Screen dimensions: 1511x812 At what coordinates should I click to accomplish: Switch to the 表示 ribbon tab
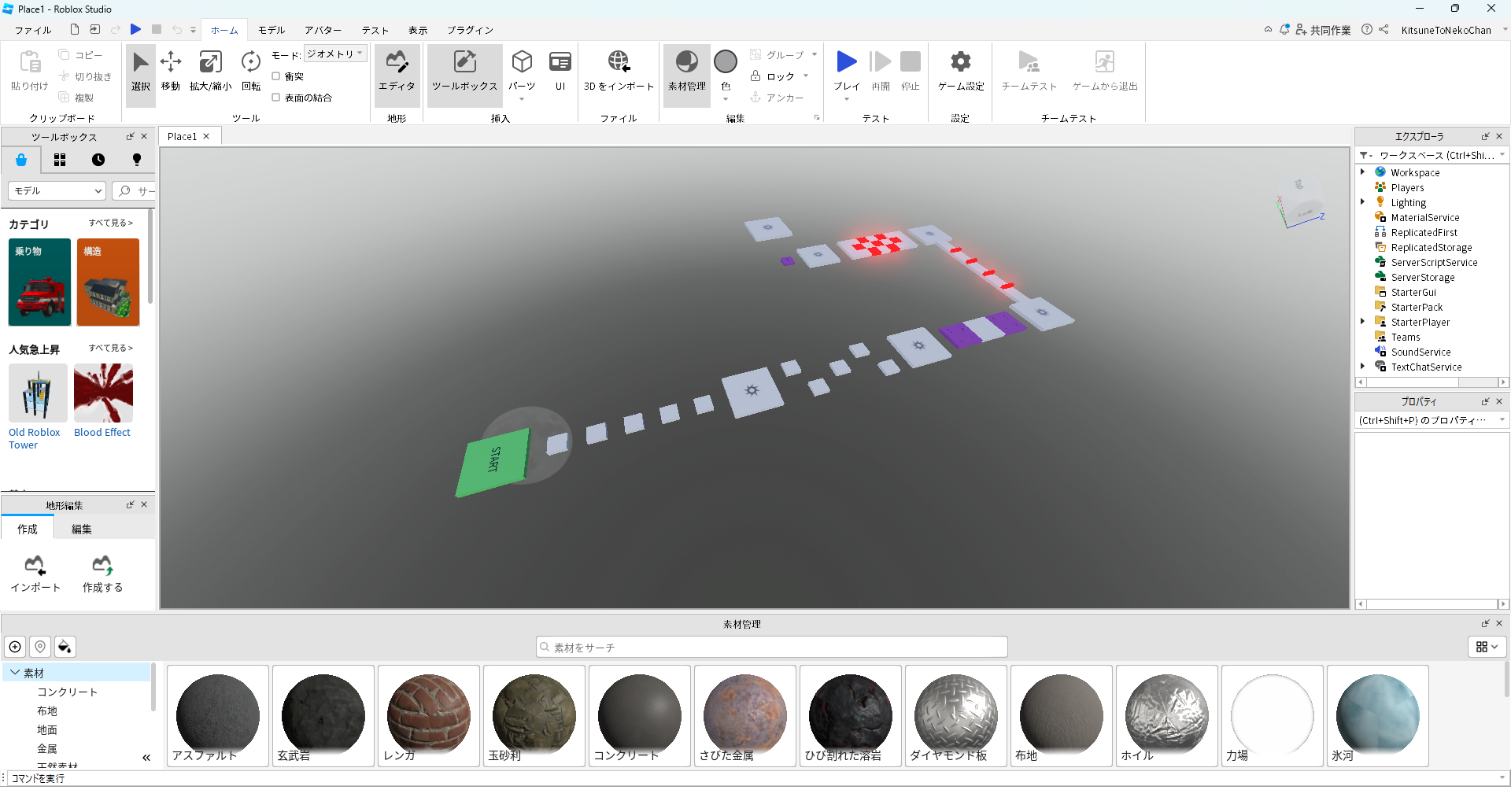pyautogui.click(x=418, y=30)
